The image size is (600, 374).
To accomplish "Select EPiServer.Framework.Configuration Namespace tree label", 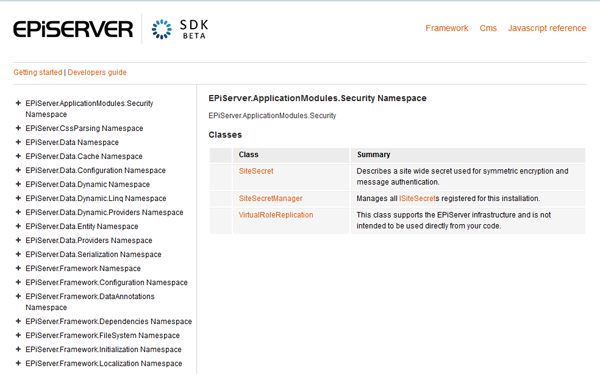I will pyautogui.click(x=106, y=283).
